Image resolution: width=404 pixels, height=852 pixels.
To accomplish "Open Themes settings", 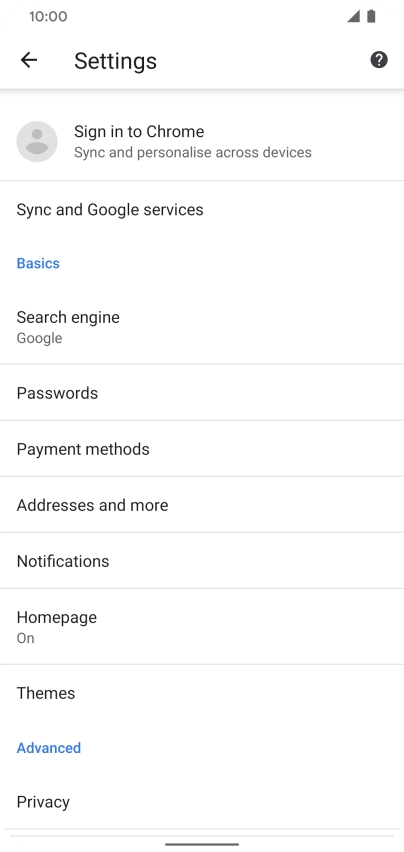I will [x=202, y=693].
